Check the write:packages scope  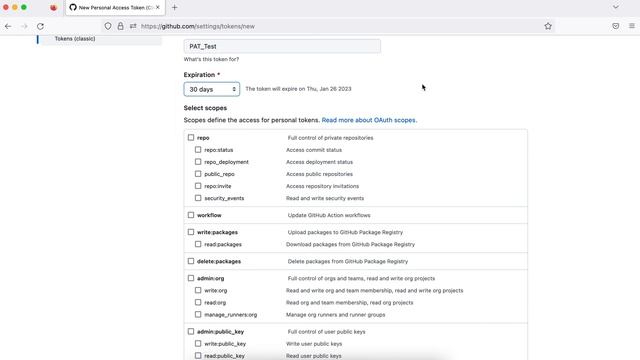pyautogui.click(x=191, y=232)
